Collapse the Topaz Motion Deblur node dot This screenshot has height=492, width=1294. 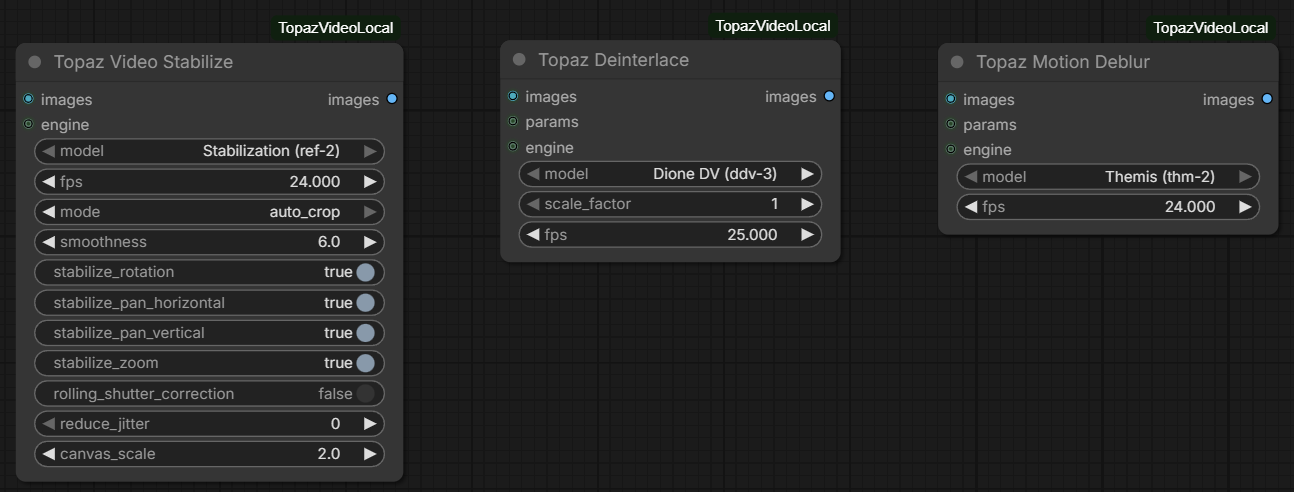click(957, 62)
